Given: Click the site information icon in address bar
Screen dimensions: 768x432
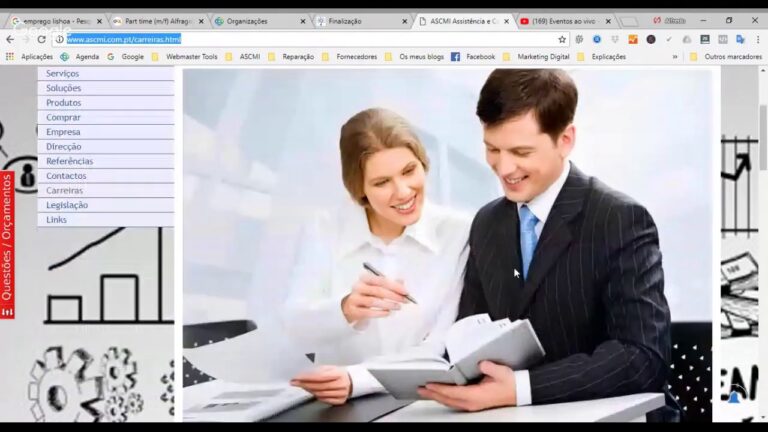Looking at the screenshot, I should pos(59,39).
